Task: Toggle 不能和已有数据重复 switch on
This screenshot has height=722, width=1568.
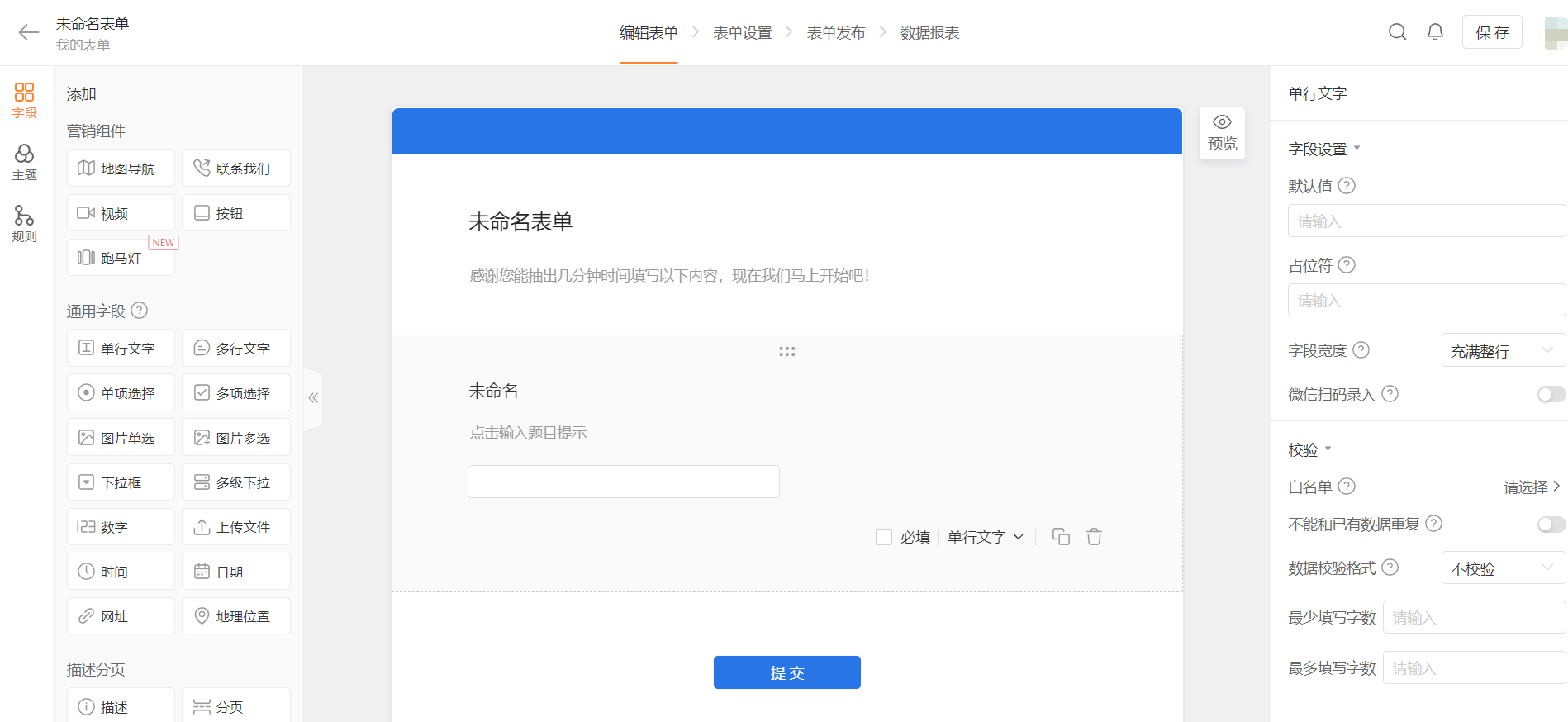Action: coord(1550,525)
